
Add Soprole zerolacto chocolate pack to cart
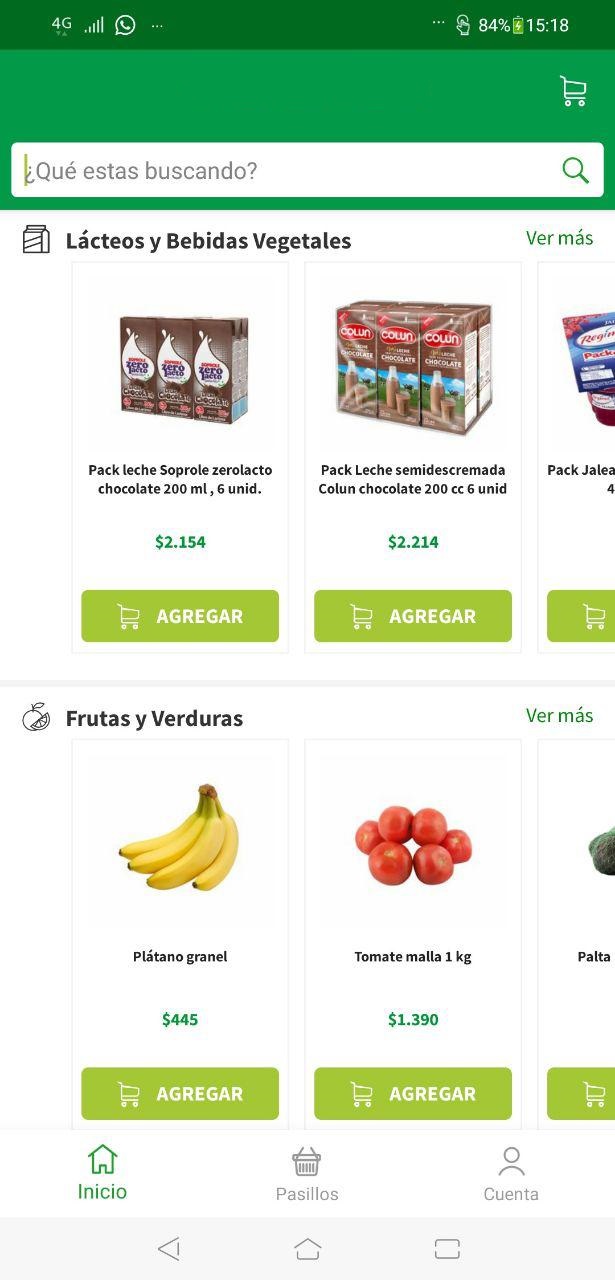tap(180, 616)
